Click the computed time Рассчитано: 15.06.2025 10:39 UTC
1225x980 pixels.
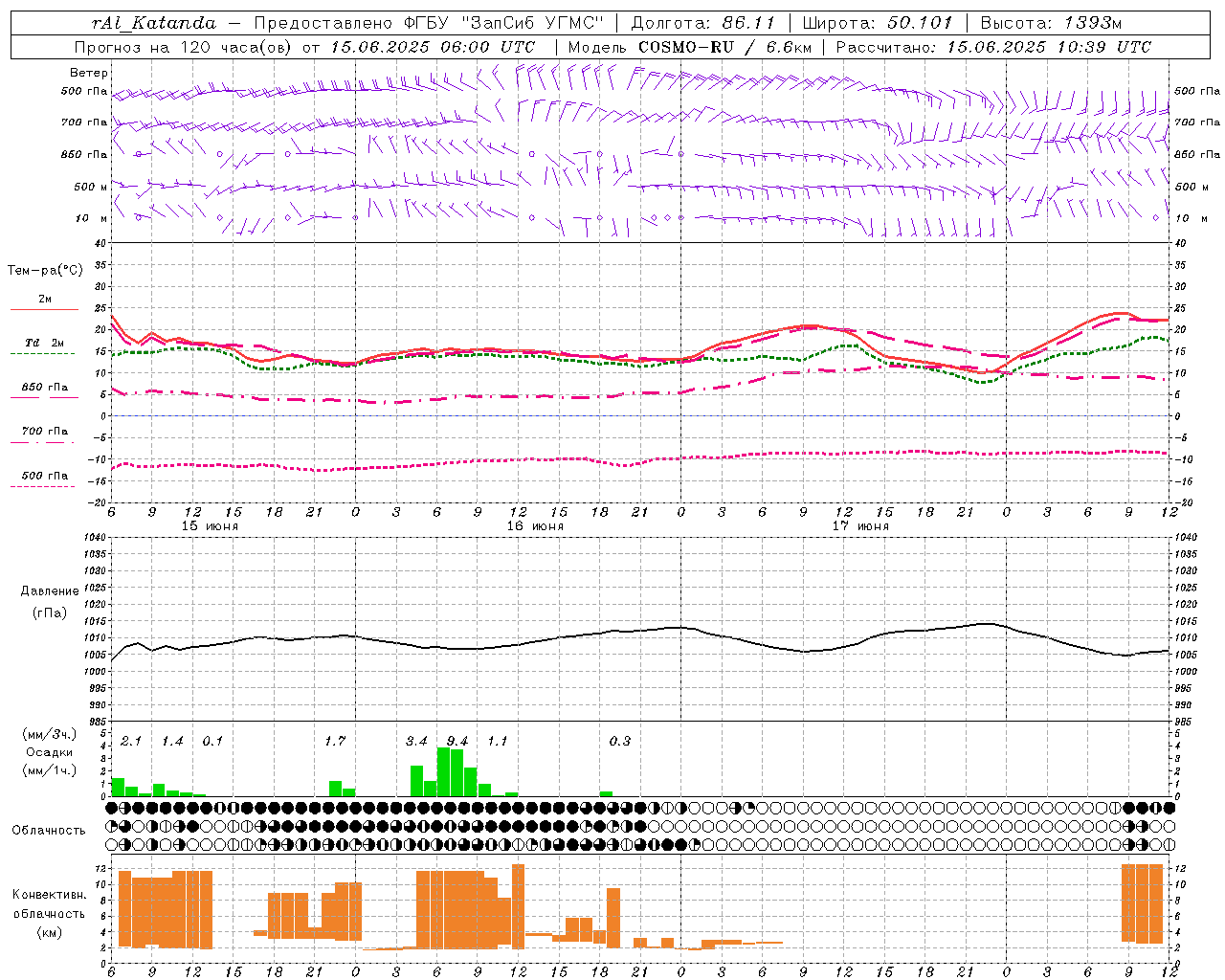[993, 47]
